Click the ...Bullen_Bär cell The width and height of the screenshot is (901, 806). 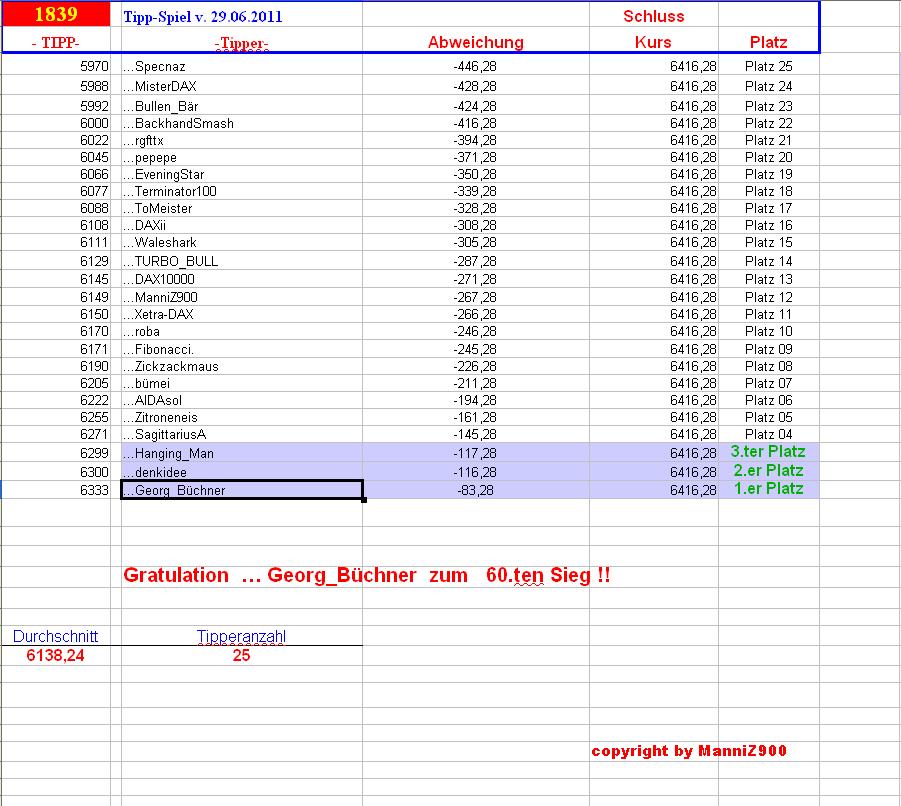click(241, 106)
